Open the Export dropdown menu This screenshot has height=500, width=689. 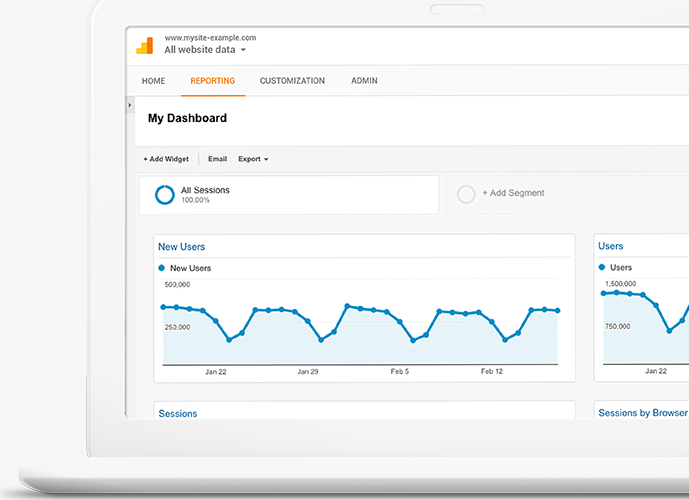pos(253,159)
